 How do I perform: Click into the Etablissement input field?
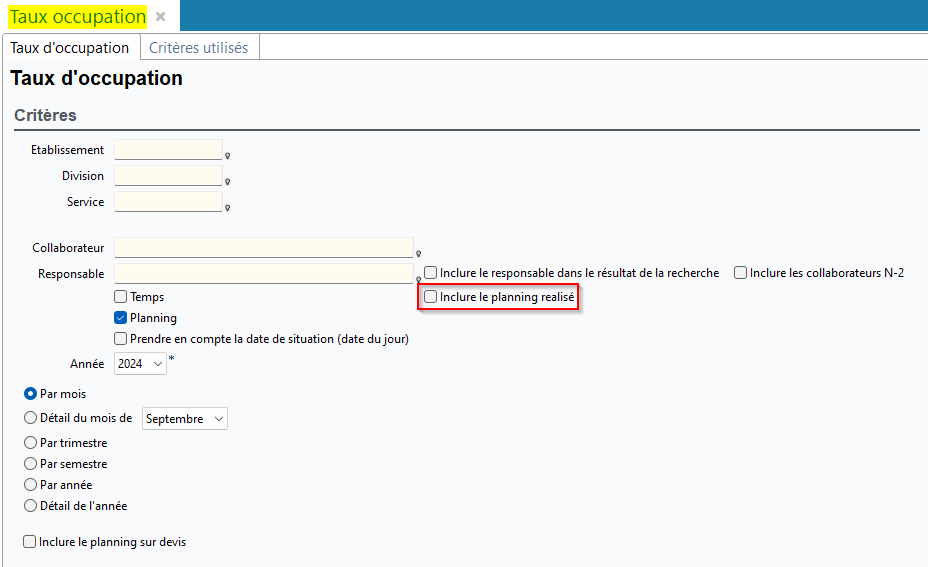(x=168, y=150)
